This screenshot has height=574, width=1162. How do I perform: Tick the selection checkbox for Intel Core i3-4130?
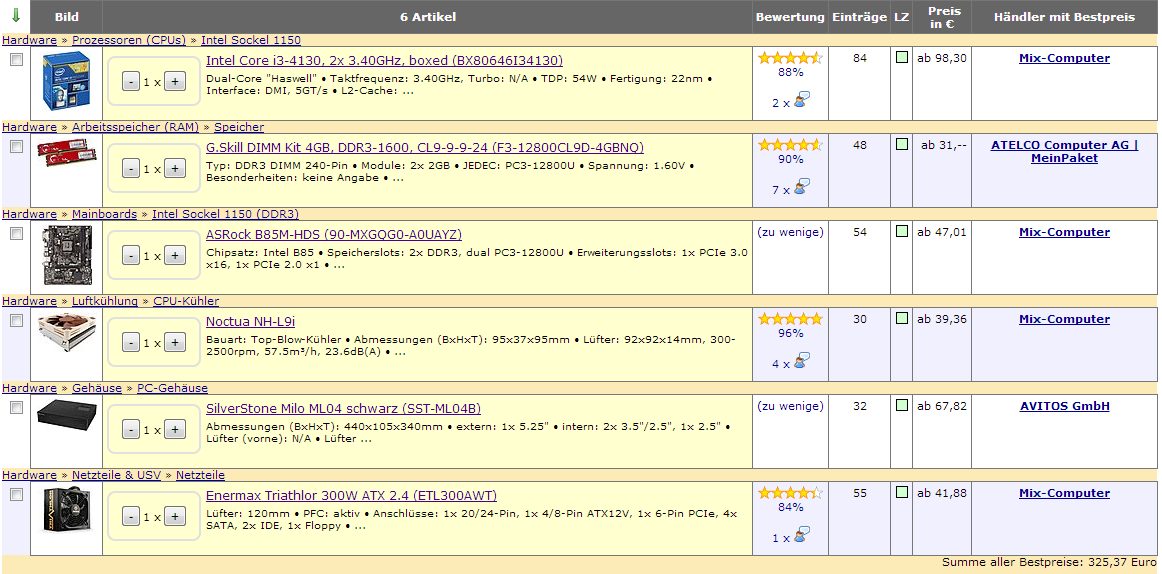pos(16,60)
